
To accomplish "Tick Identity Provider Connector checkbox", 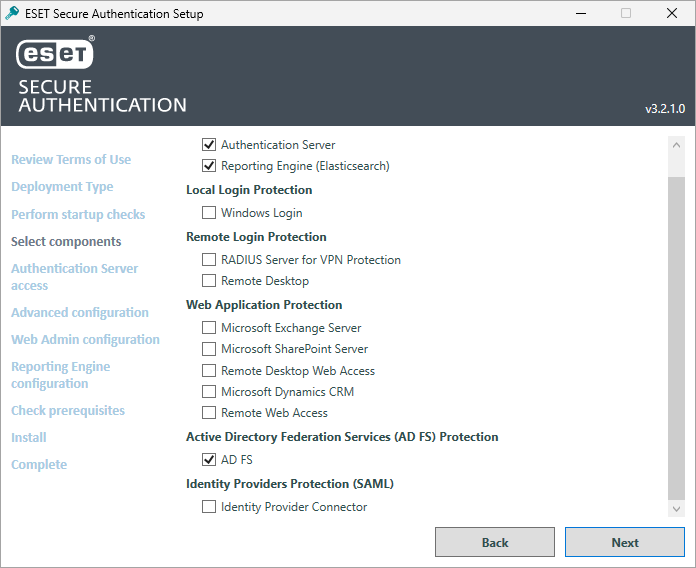I will coord(209,507).
